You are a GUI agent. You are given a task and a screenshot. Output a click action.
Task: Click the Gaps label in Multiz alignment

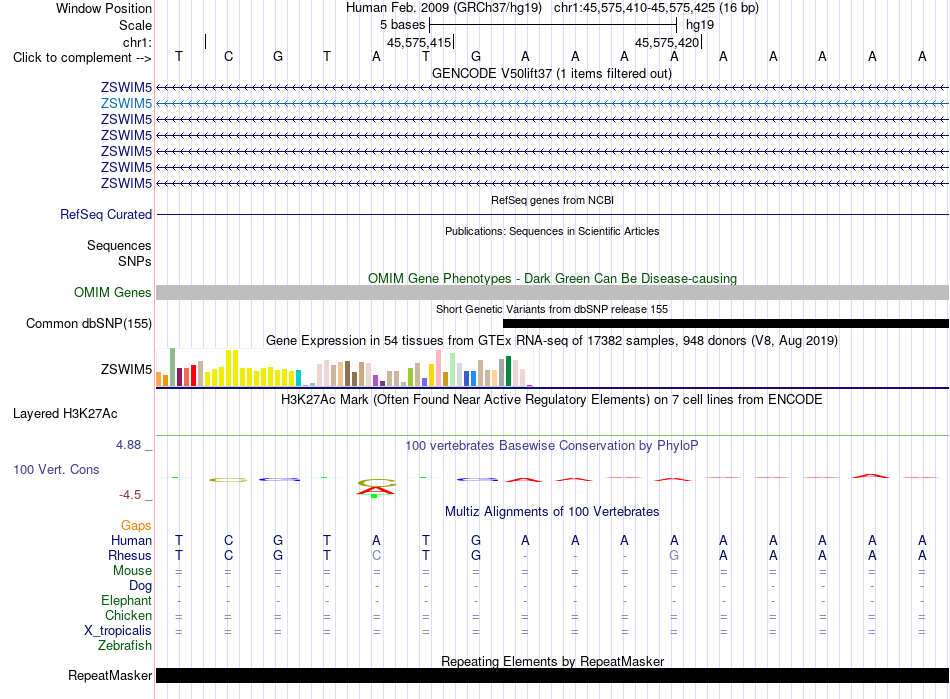[x=136, y=525]
